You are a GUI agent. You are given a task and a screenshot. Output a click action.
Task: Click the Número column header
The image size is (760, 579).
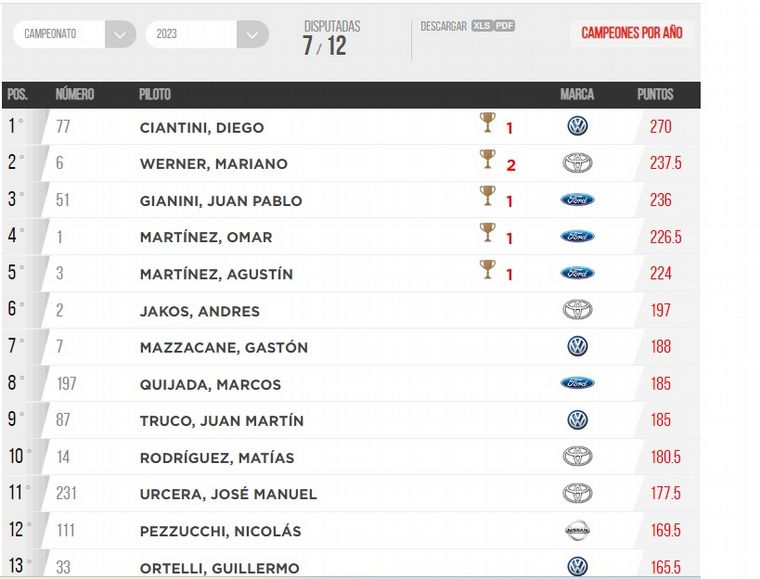pos(75,95)
